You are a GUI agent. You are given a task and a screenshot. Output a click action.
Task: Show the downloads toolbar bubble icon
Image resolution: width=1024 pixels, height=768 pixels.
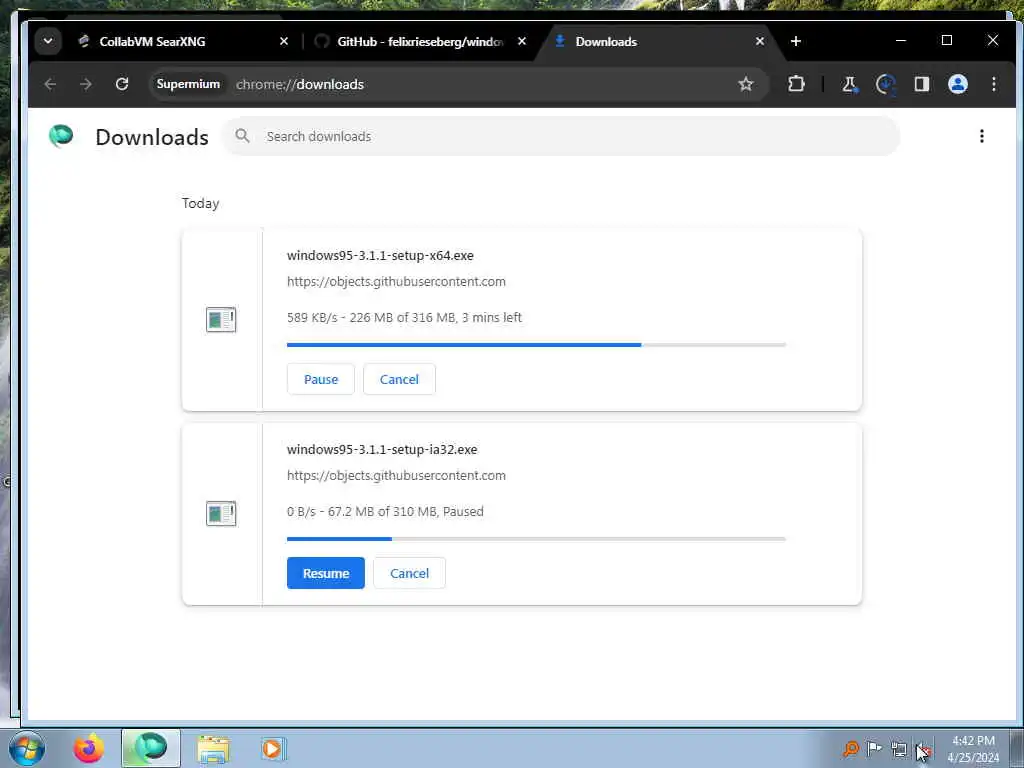point(886,84)
